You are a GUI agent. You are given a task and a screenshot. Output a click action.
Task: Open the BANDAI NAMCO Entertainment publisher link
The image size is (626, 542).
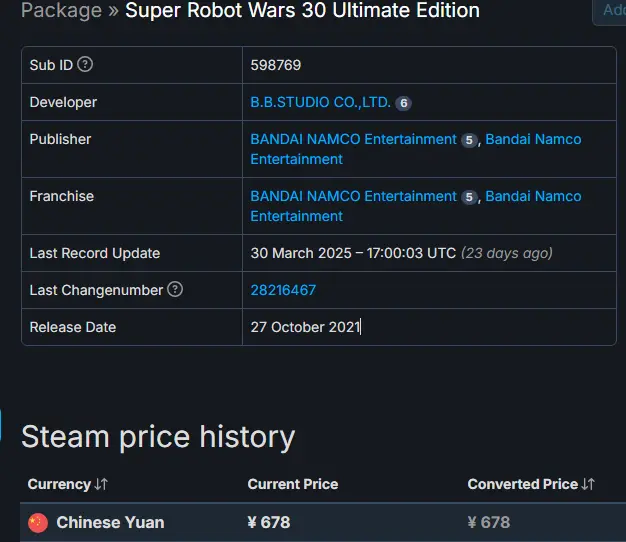(x=353, y=139)
